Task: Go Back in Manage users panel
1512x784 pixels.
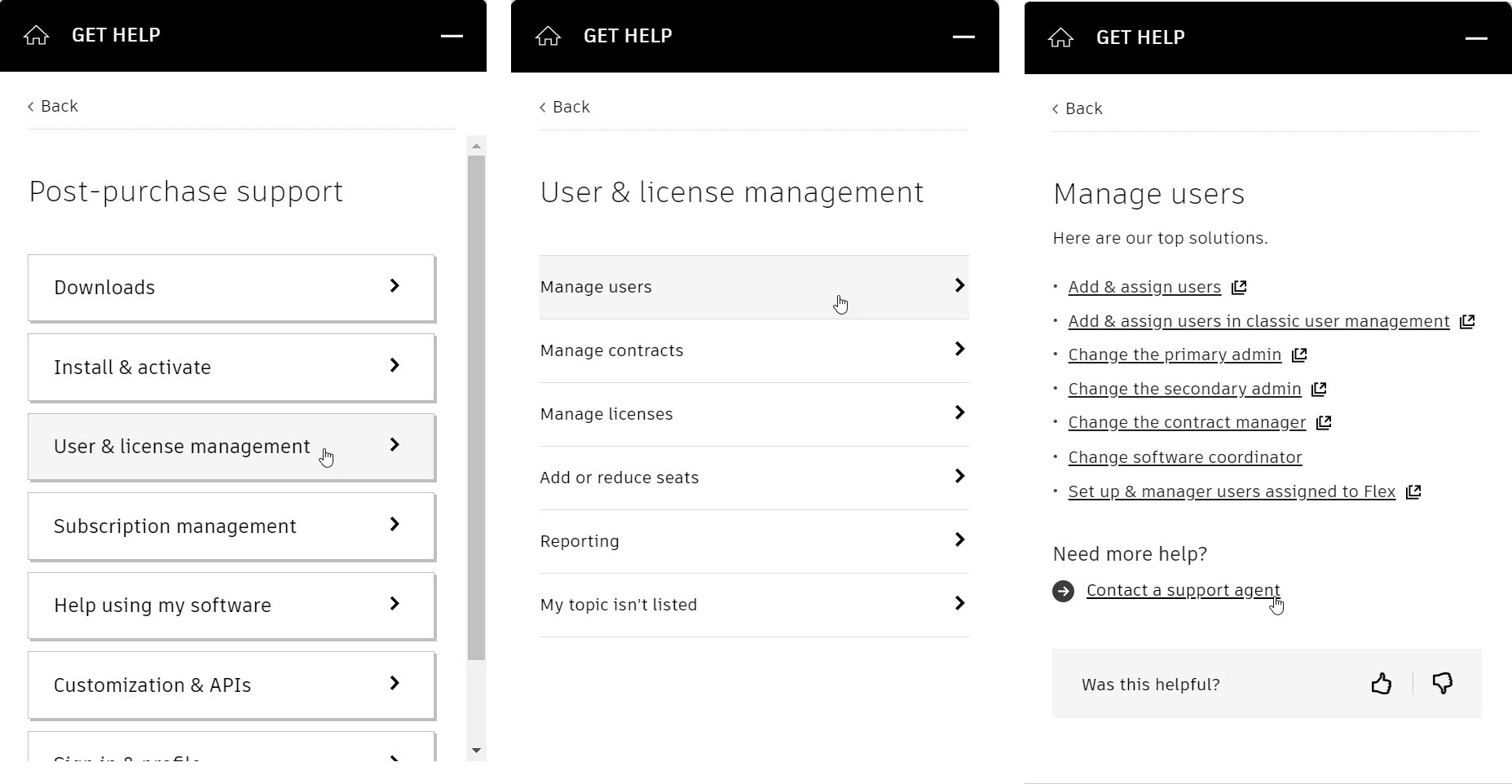Action: pyautogui.click(x=1078, y=108)
